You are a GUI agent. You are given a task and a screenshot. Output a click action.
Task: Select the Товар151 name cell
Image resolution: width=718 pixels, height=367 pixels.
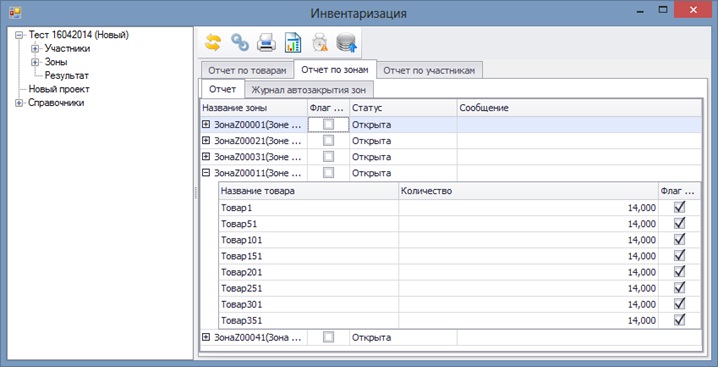pyautogui.click(x=309, y=256)
